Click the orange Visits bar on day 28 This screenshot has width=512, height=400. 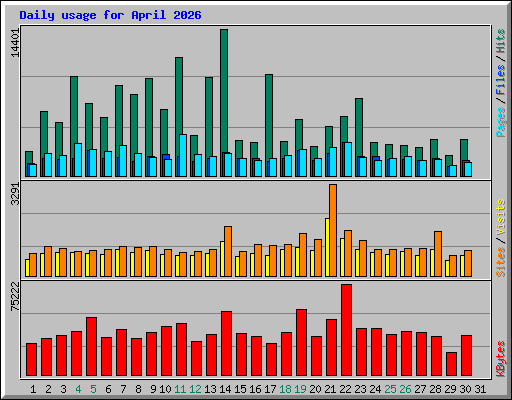point(438,254)
